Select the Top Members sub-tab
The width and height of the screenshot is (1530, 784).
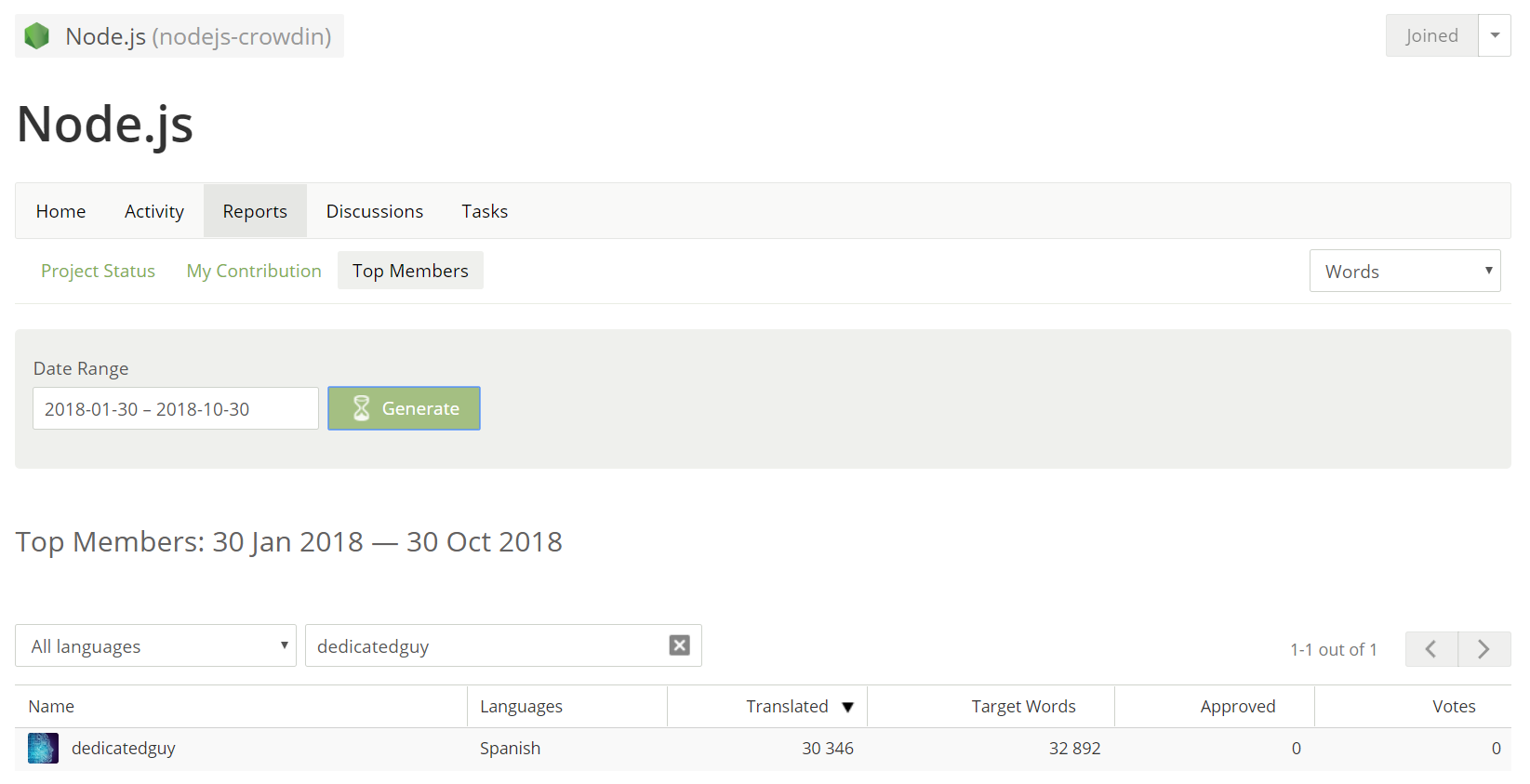(x=410, y=271)
